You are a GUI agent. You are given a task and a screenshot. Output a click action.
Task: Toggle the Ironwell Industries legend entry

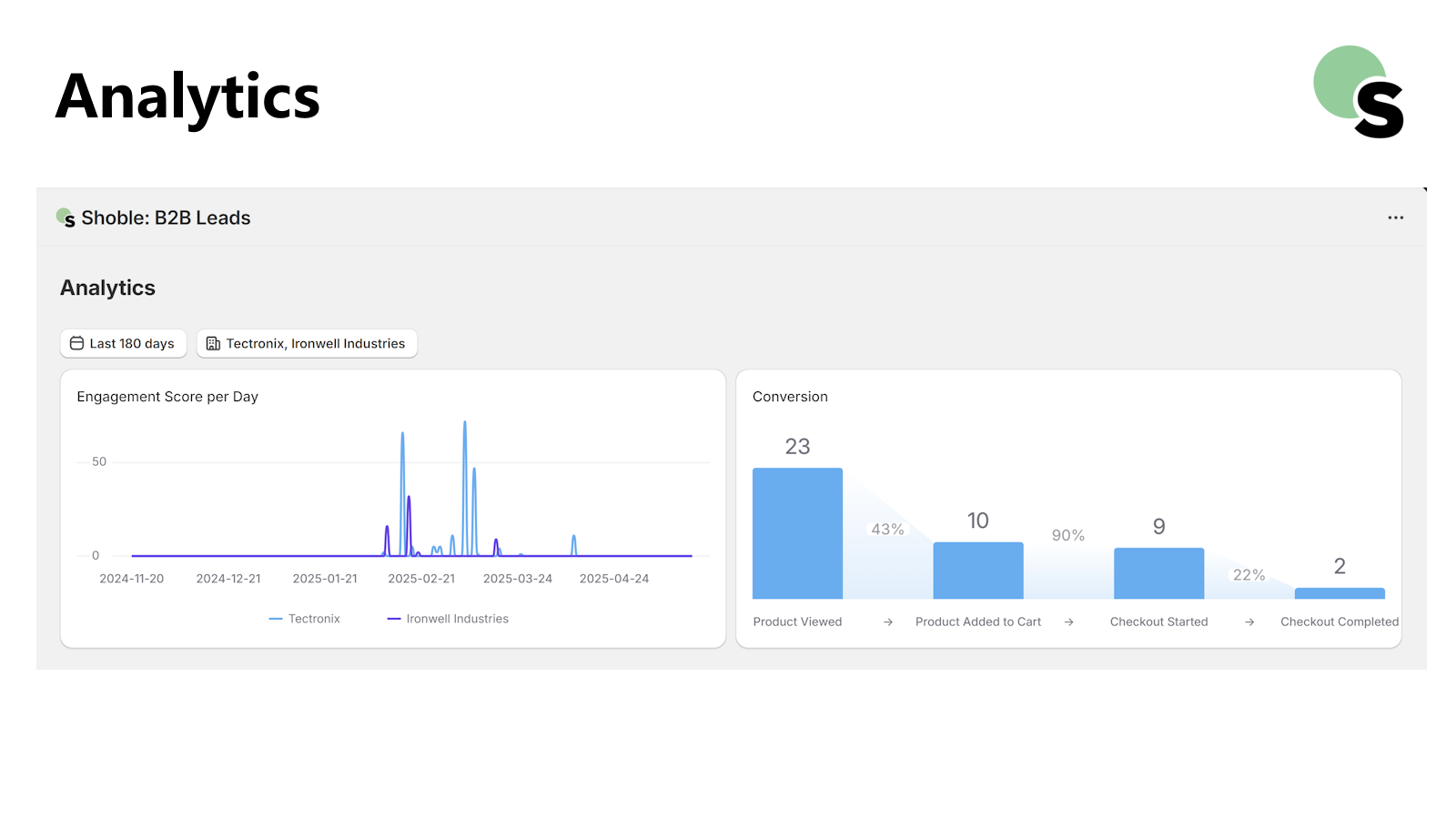[x=448, y=619]
